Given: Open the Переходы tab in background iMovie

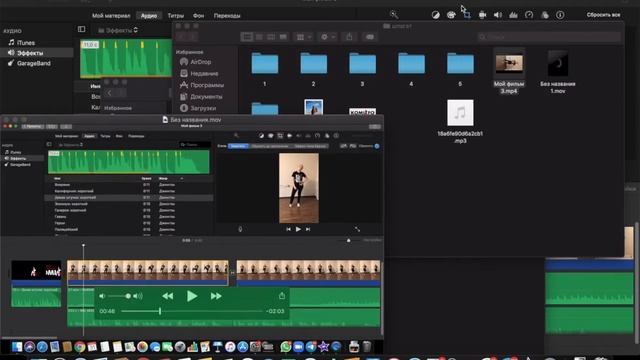Looking at the screenshot, I should (227, 16).
